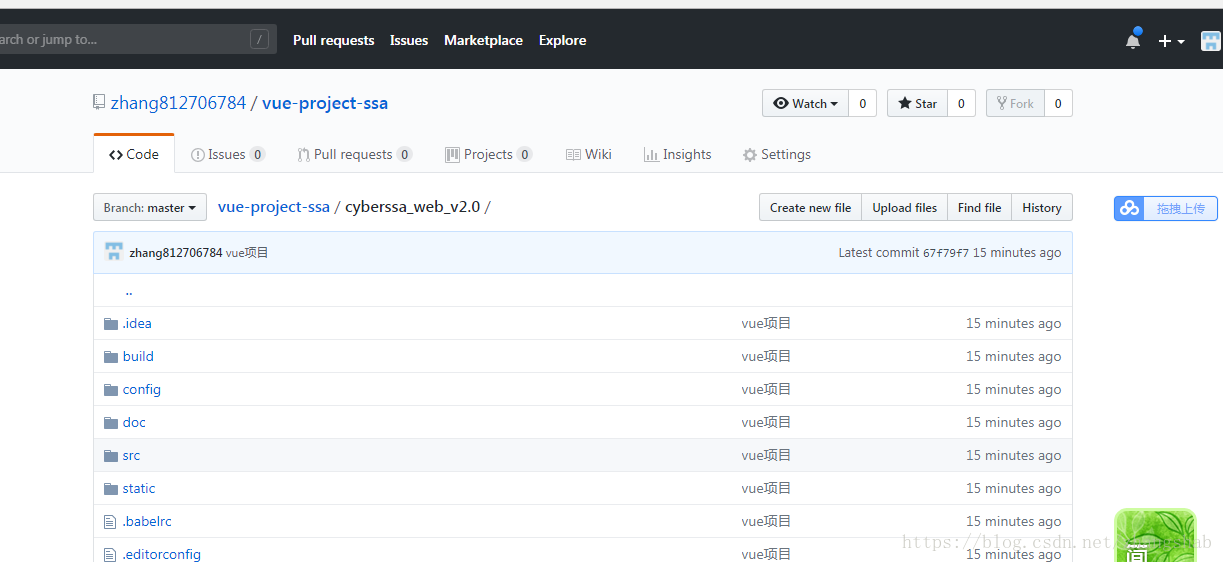Open the config folder link

(142, 389)
